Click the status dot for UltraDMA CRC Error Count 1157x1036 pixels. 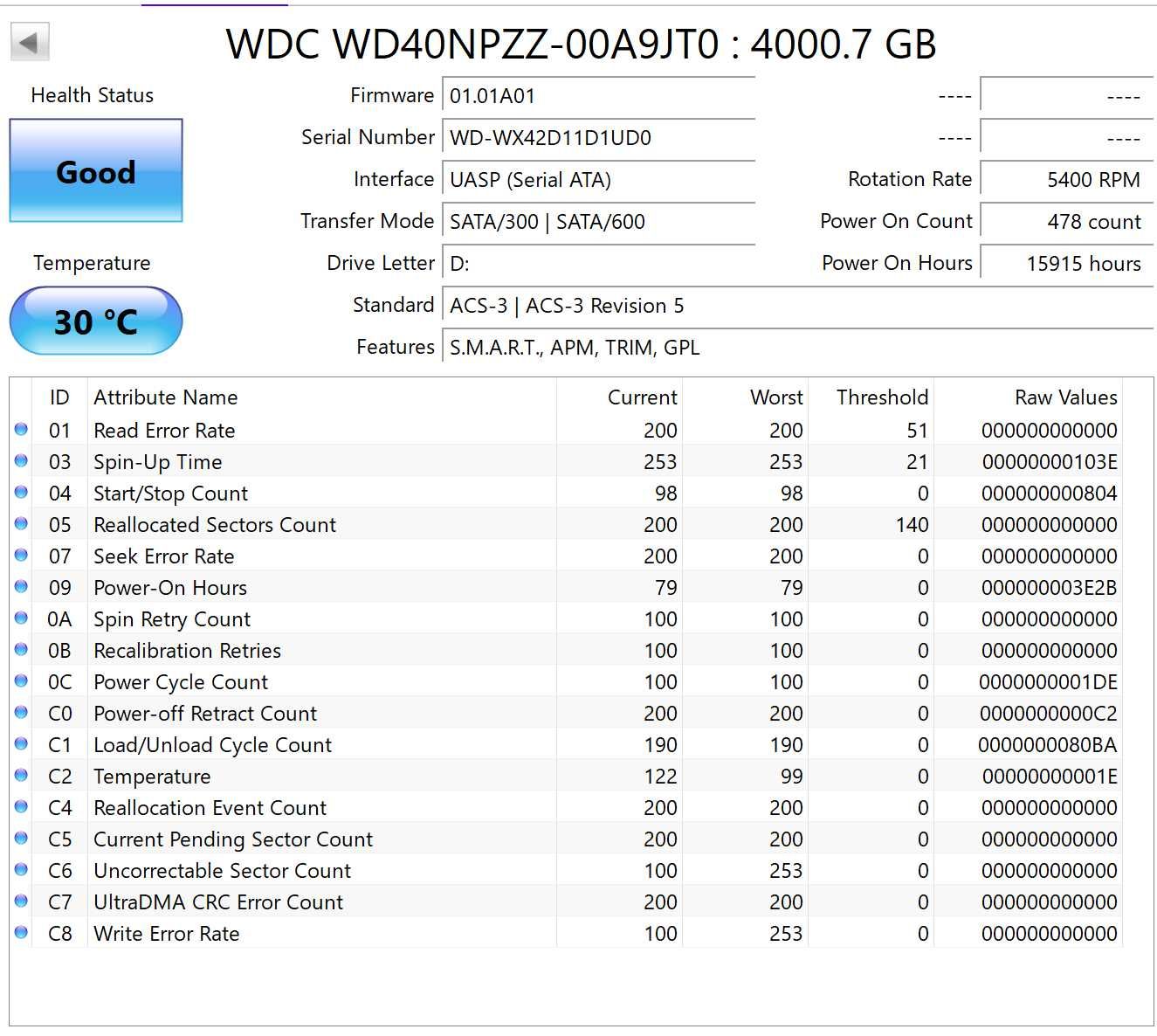coord(21,901)
